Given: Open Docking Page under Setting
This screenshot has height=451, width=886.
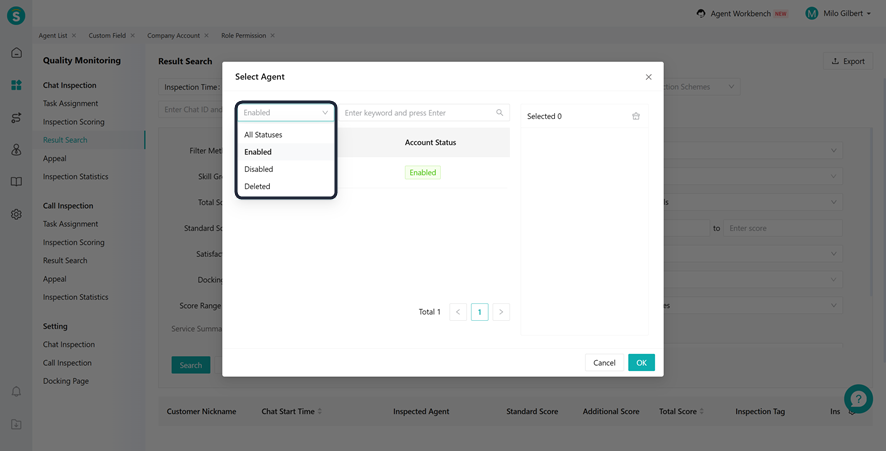Looking at the screenshot, I should click(x=66, y=381).
